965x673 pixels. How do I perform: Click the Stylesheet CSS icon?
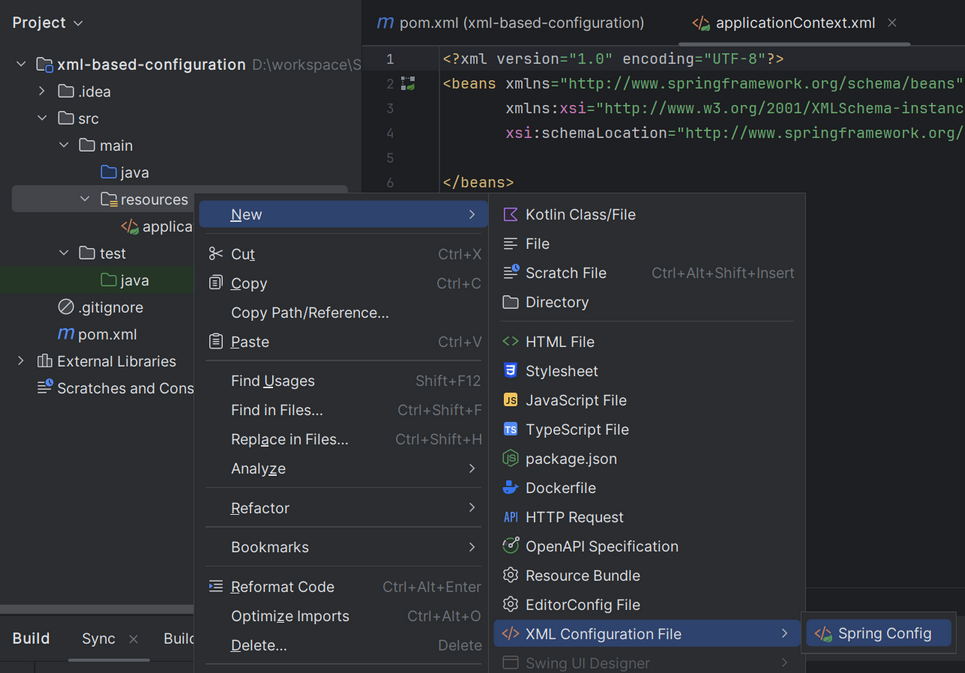511,371
